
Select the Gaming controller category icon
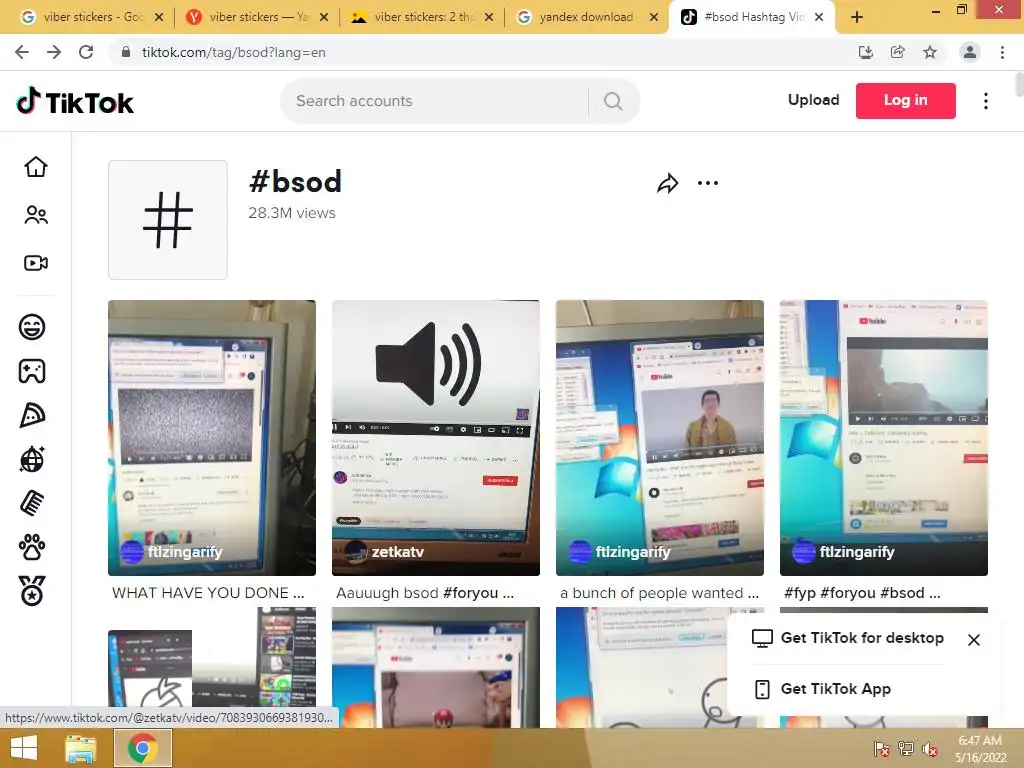pyautogui.click(x=32, y=371)
